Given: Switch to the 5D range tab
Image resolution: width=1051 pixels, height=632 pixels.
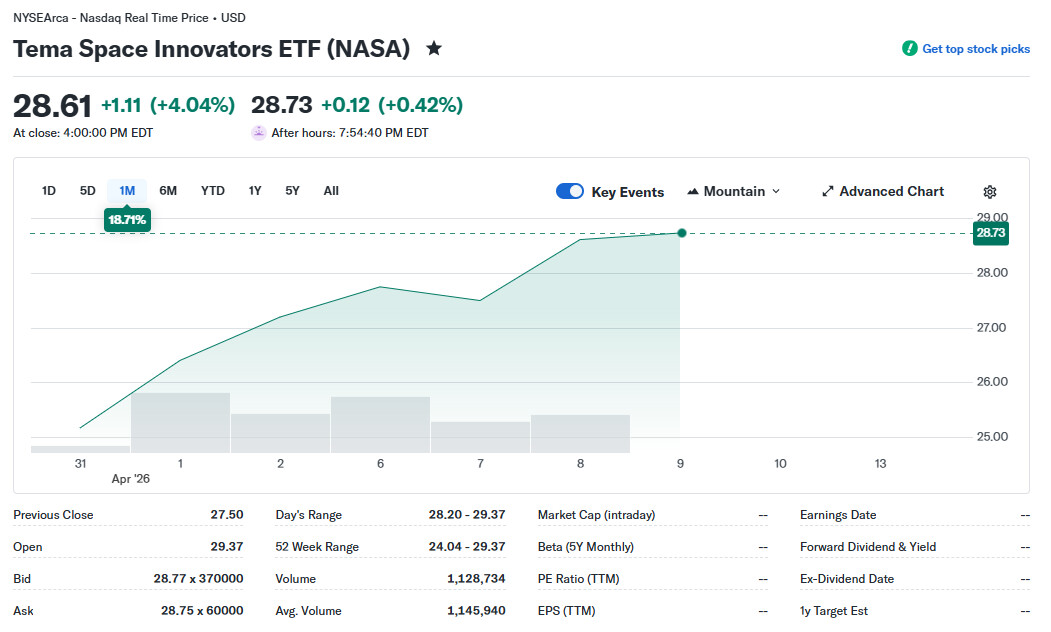Looking at the screenshot, I should click(88, 190).
